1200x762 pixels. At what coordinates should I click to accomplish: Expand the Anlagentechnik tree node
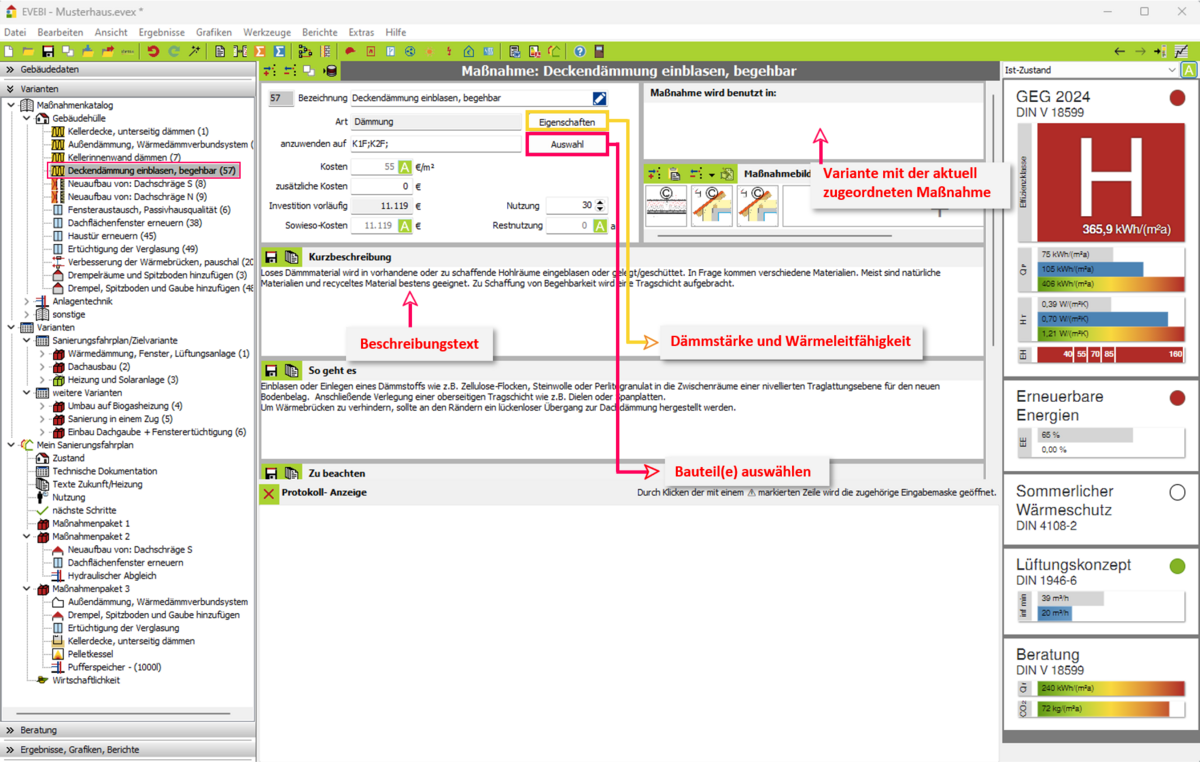coord(27,301)
